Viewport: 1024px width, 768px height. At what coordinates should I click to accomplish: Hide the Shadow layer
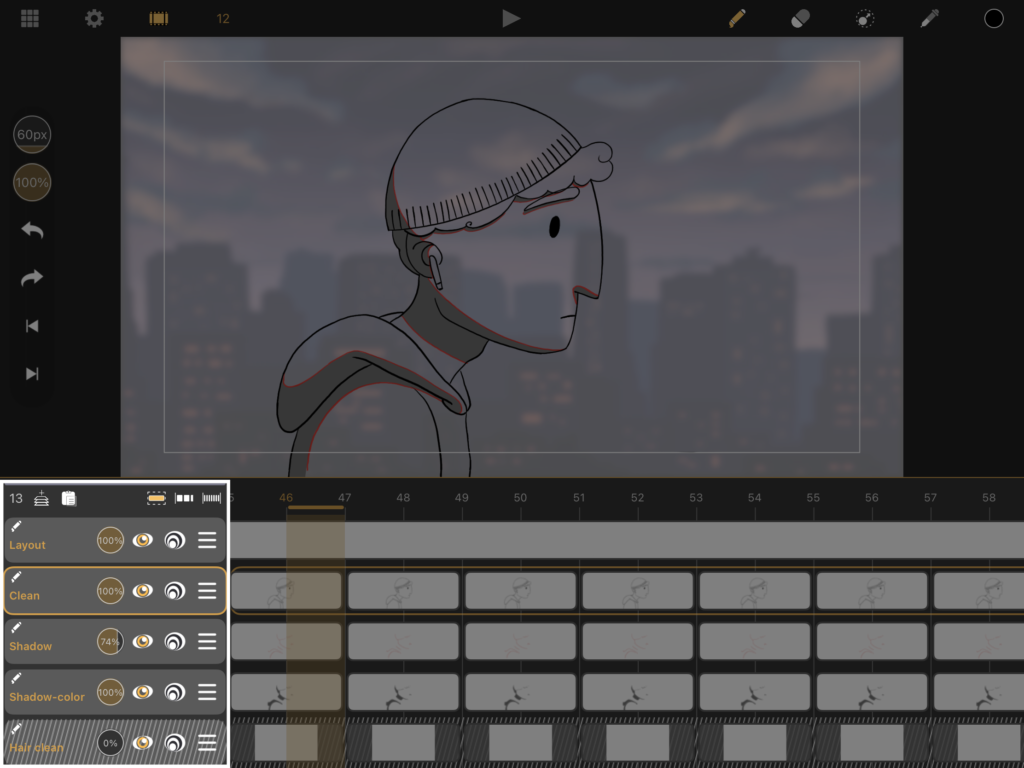coord(142,641)
